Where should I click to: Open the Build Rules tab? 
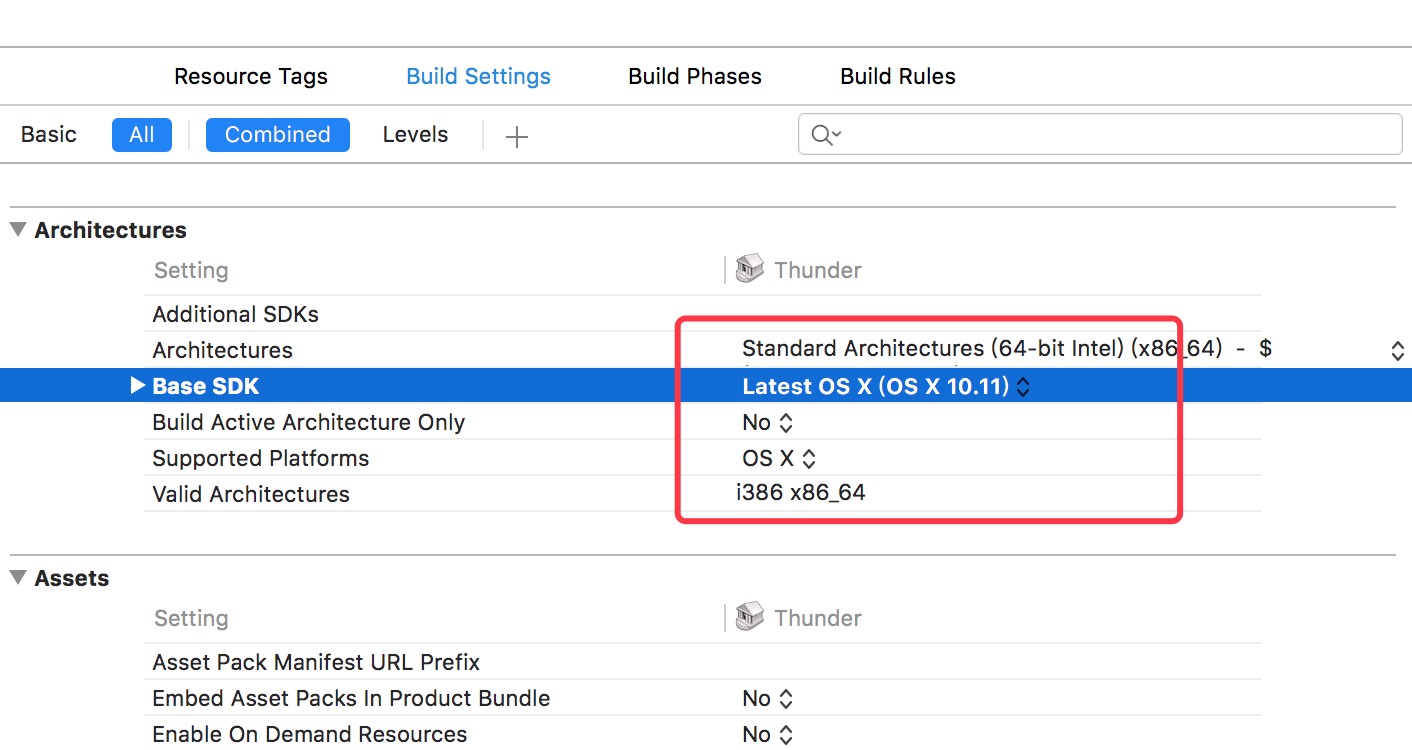[898, 76]
